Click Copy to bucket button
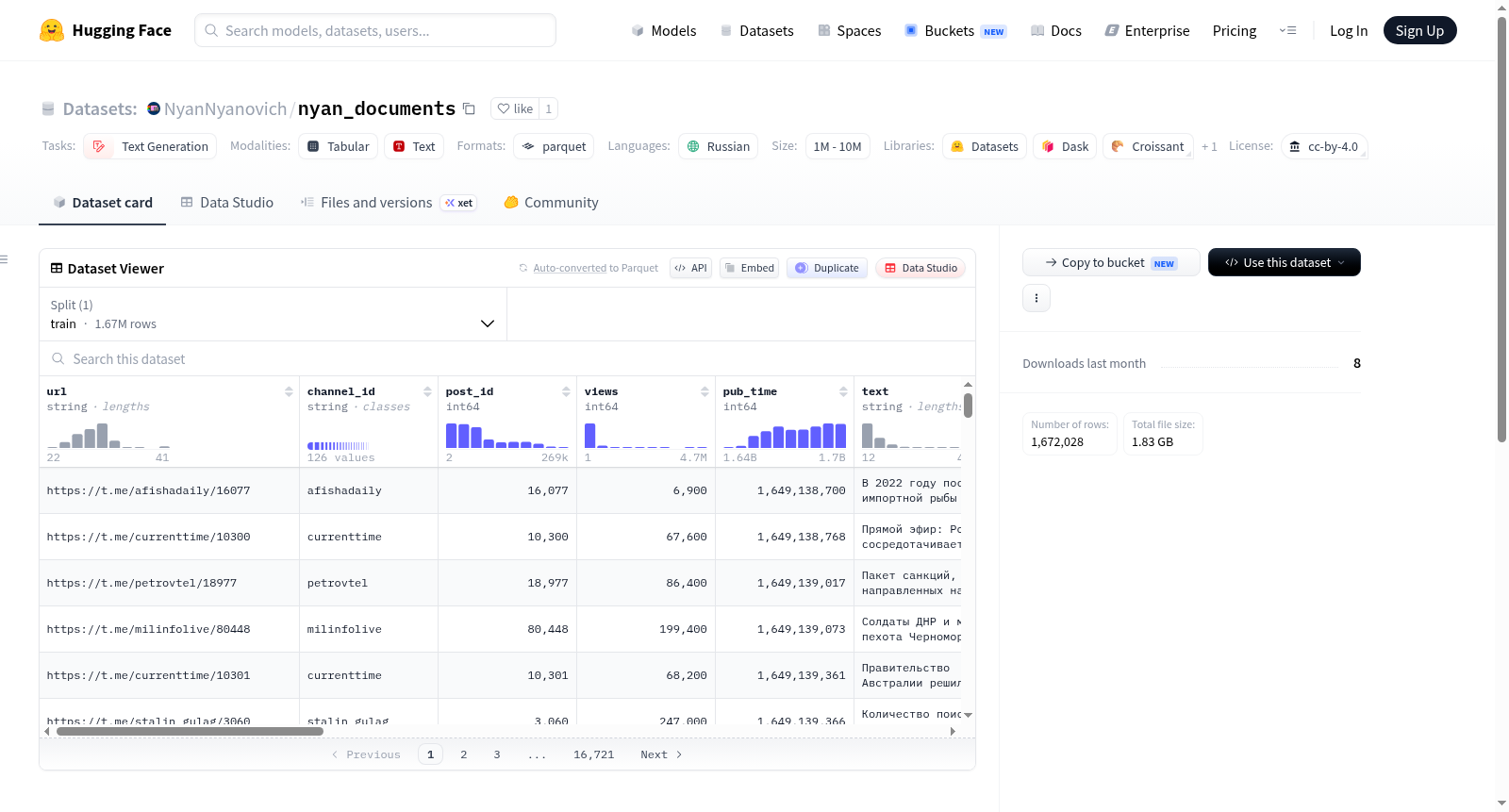 click(x=1111, y=262)
